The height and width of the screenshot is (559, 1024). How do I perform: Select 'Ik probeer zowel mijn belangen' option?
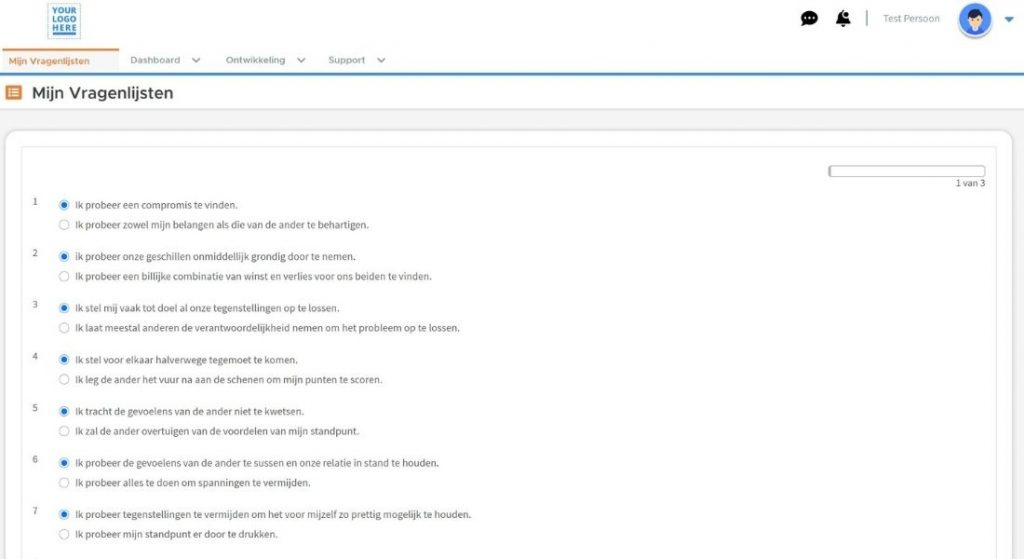click(x=64, y=225)
